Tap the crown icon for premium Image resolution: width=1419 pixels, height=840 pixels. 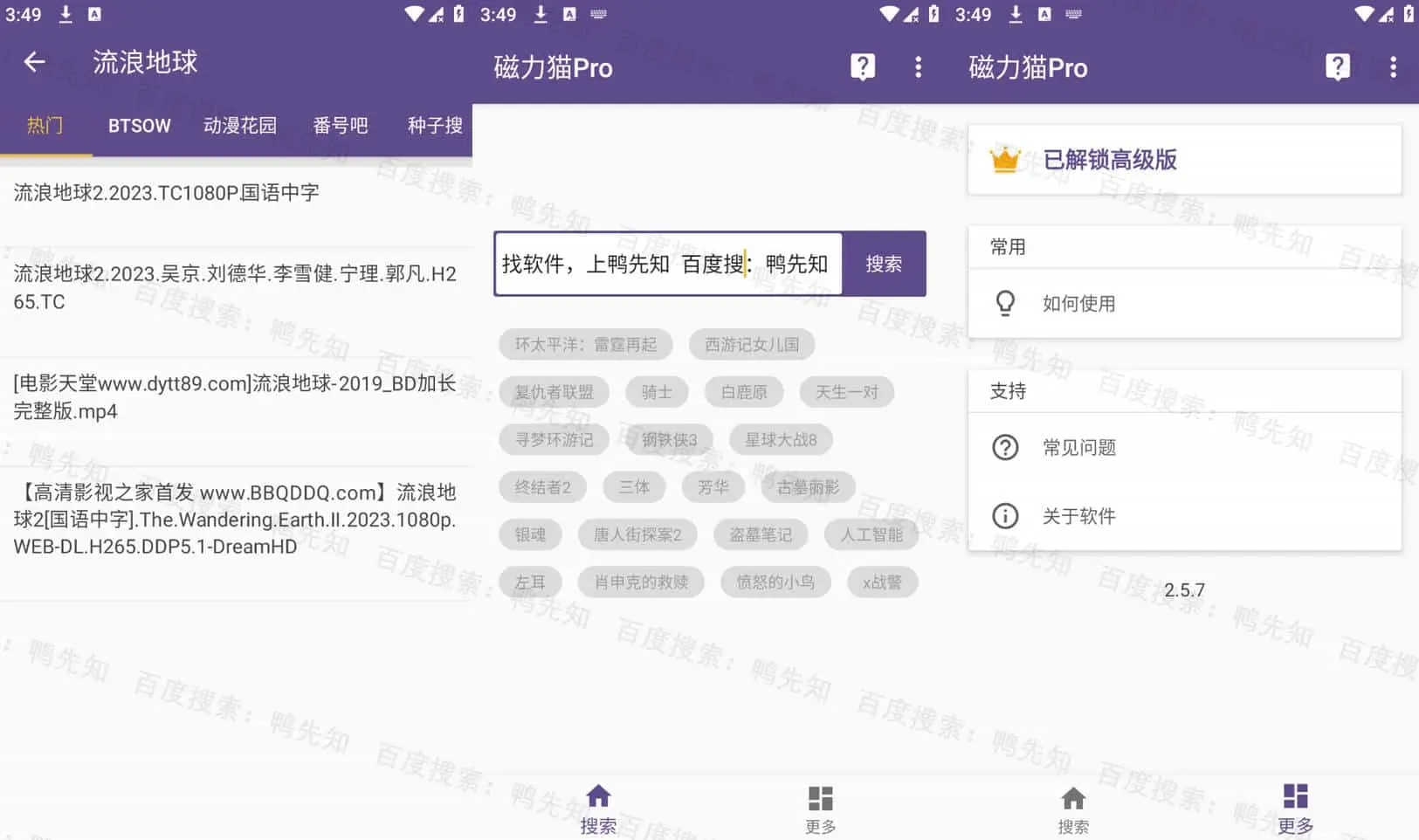point(1005,160)
